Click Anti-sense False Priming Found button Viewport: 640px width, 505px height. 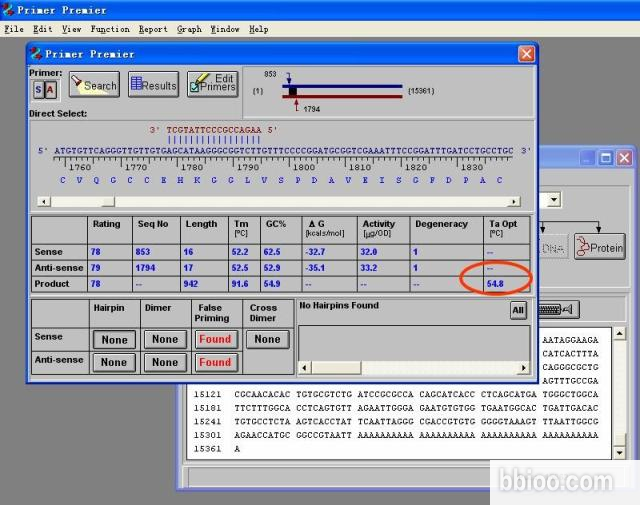[216, 362]
